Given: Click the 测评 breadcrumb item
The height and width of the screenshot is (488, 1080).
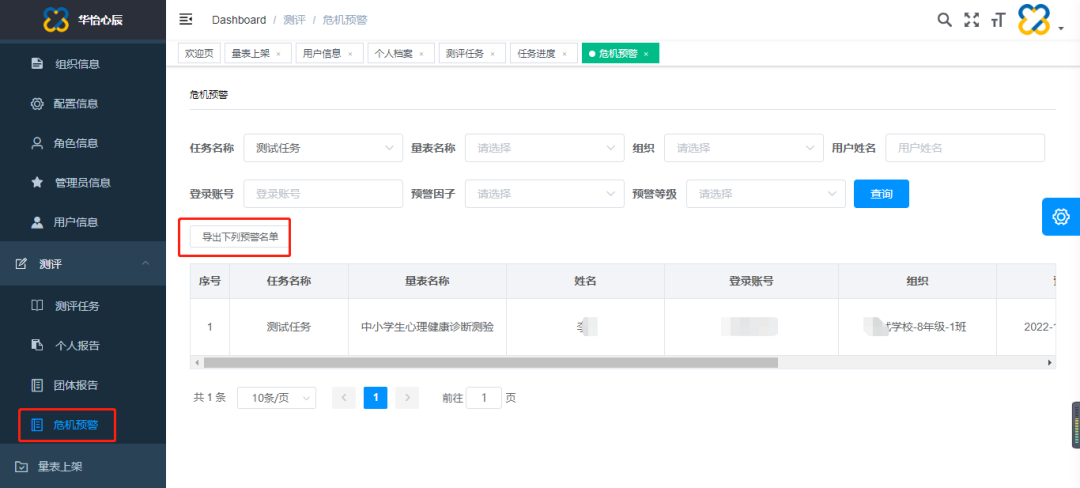Looking at the screenshot, I should (294, 20).
